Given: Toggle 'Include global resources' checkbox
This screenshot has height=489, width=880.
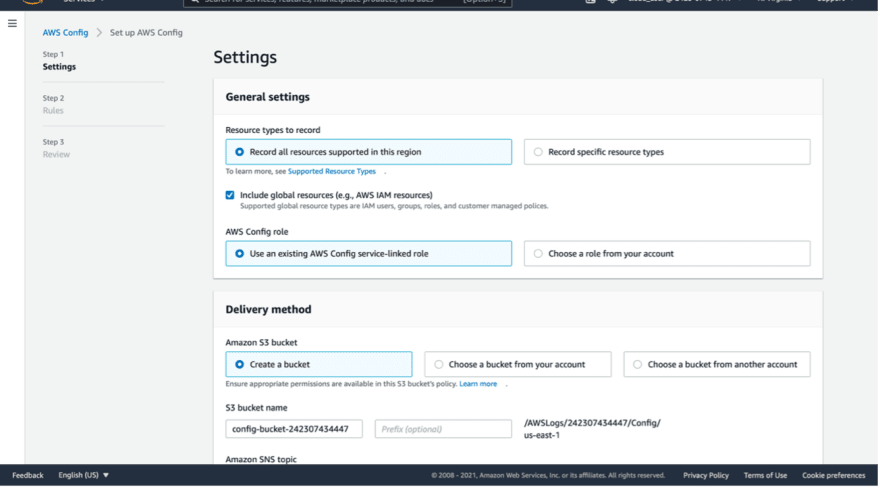Looking at the screenshot, I should point(230,195).
